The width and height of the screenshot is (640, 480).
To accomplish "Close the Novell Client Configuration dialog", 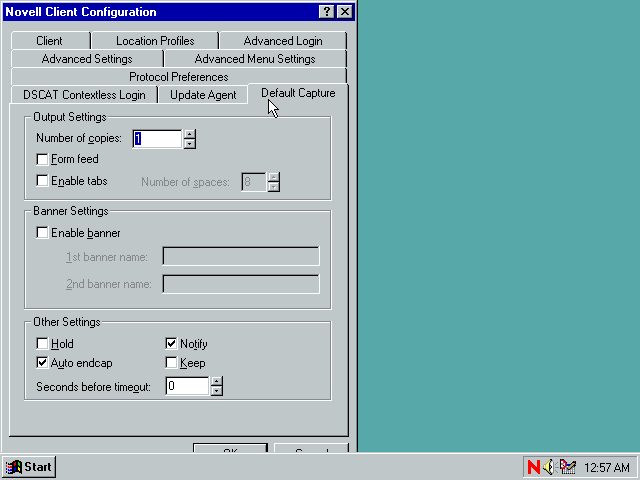I will [x=345, y=11].
